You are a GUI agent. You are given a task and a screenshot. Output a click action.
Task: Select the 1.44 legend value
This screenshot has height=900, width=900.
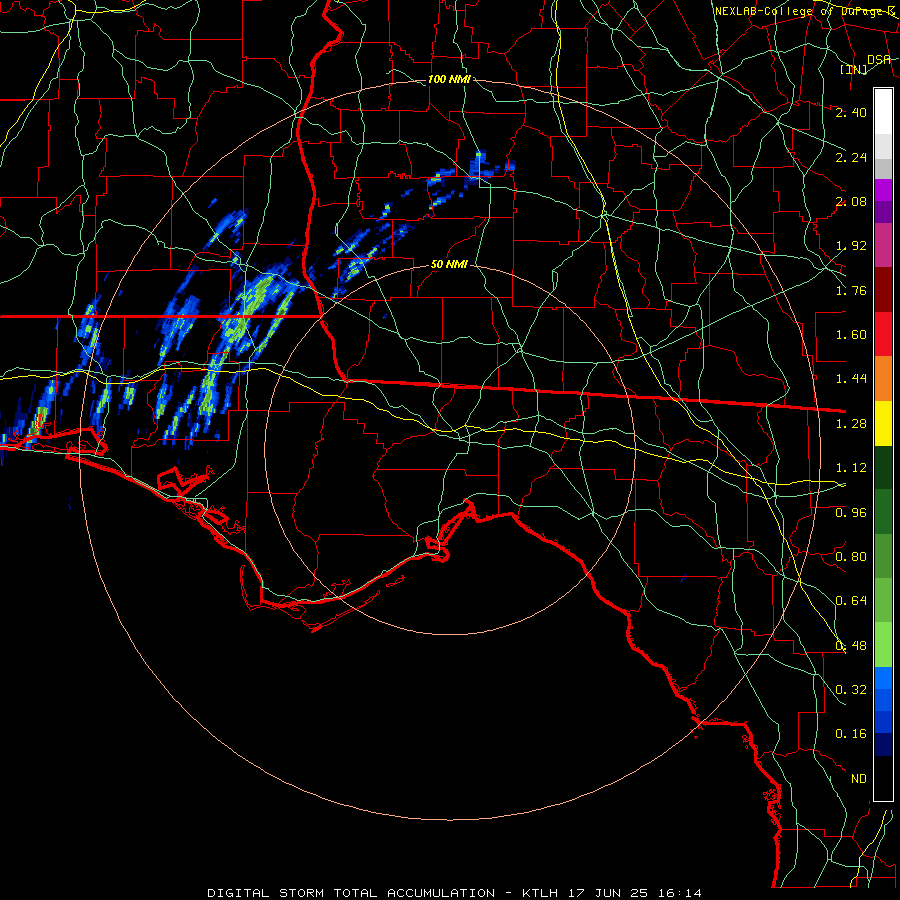point(851,379)
